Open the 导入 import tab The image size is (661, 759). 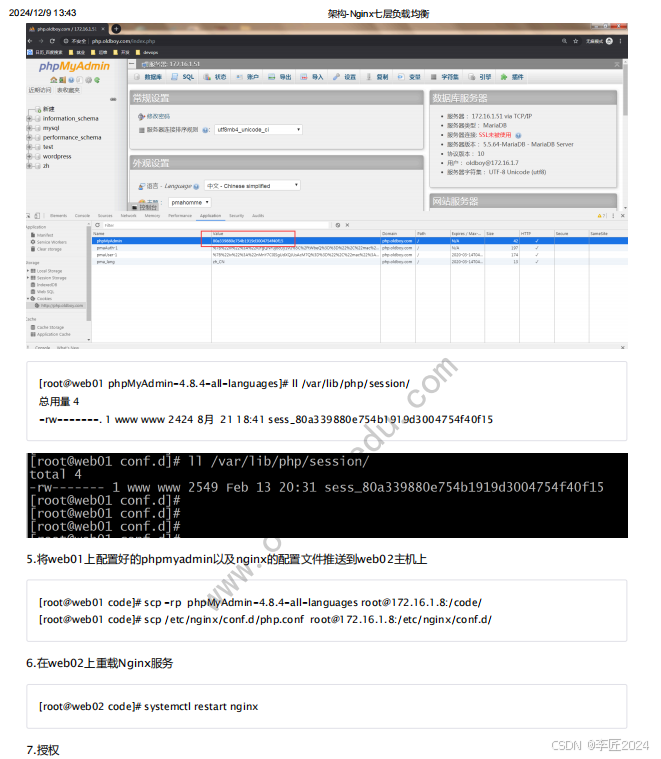click(x=312, y=77)
